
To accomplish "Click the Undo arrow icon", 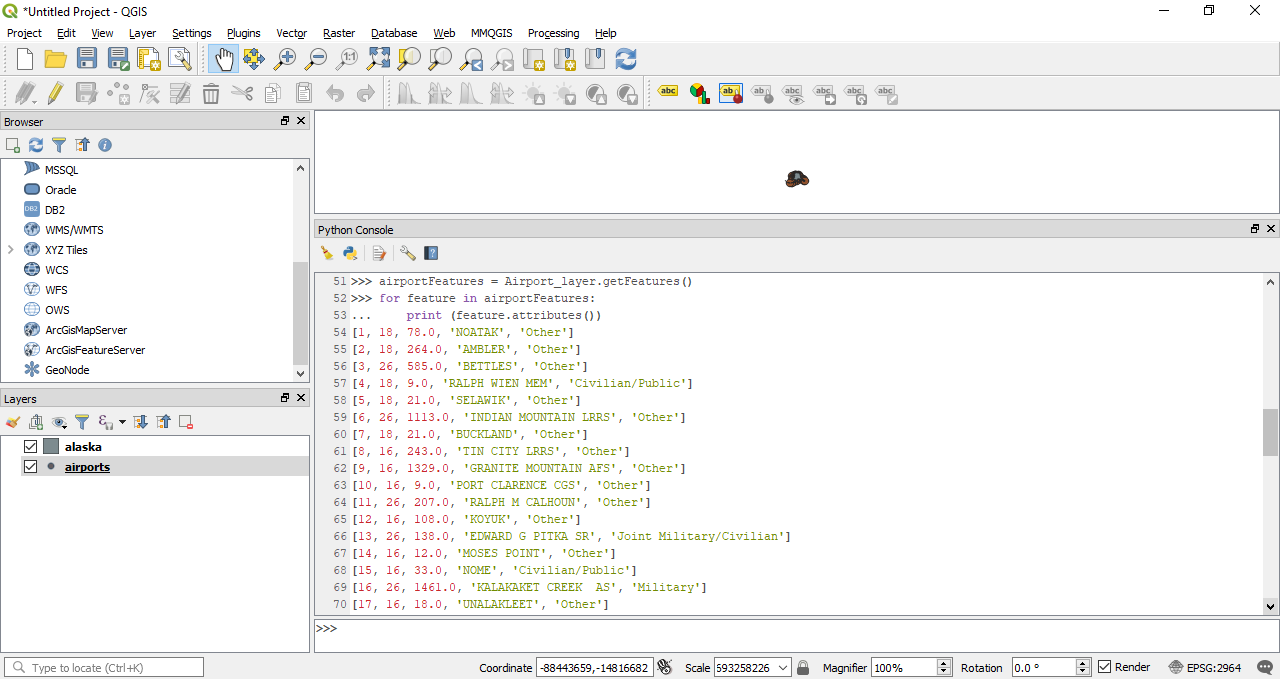I will point(335,93).
